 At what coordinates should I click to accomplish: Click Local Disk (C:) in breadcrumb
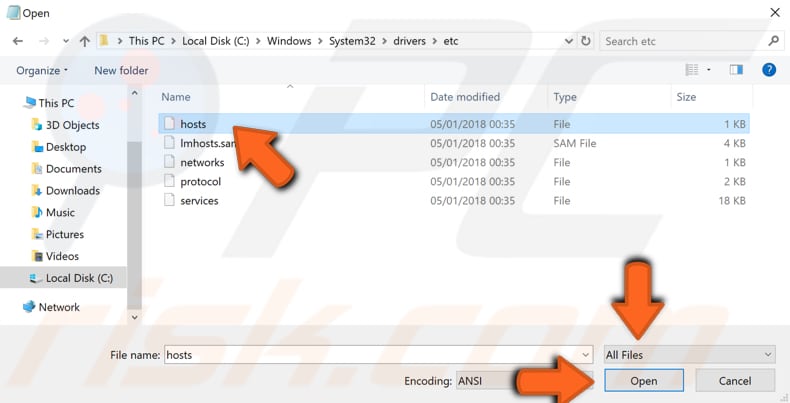coord(216,41)
